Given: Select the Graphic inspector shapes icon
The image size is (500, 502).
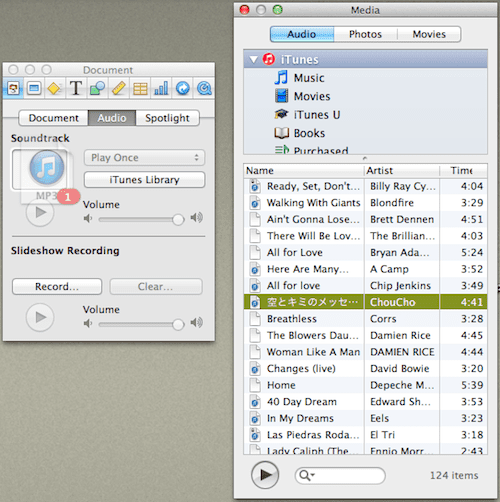Looking at the screenshot, I should [97, 89].
